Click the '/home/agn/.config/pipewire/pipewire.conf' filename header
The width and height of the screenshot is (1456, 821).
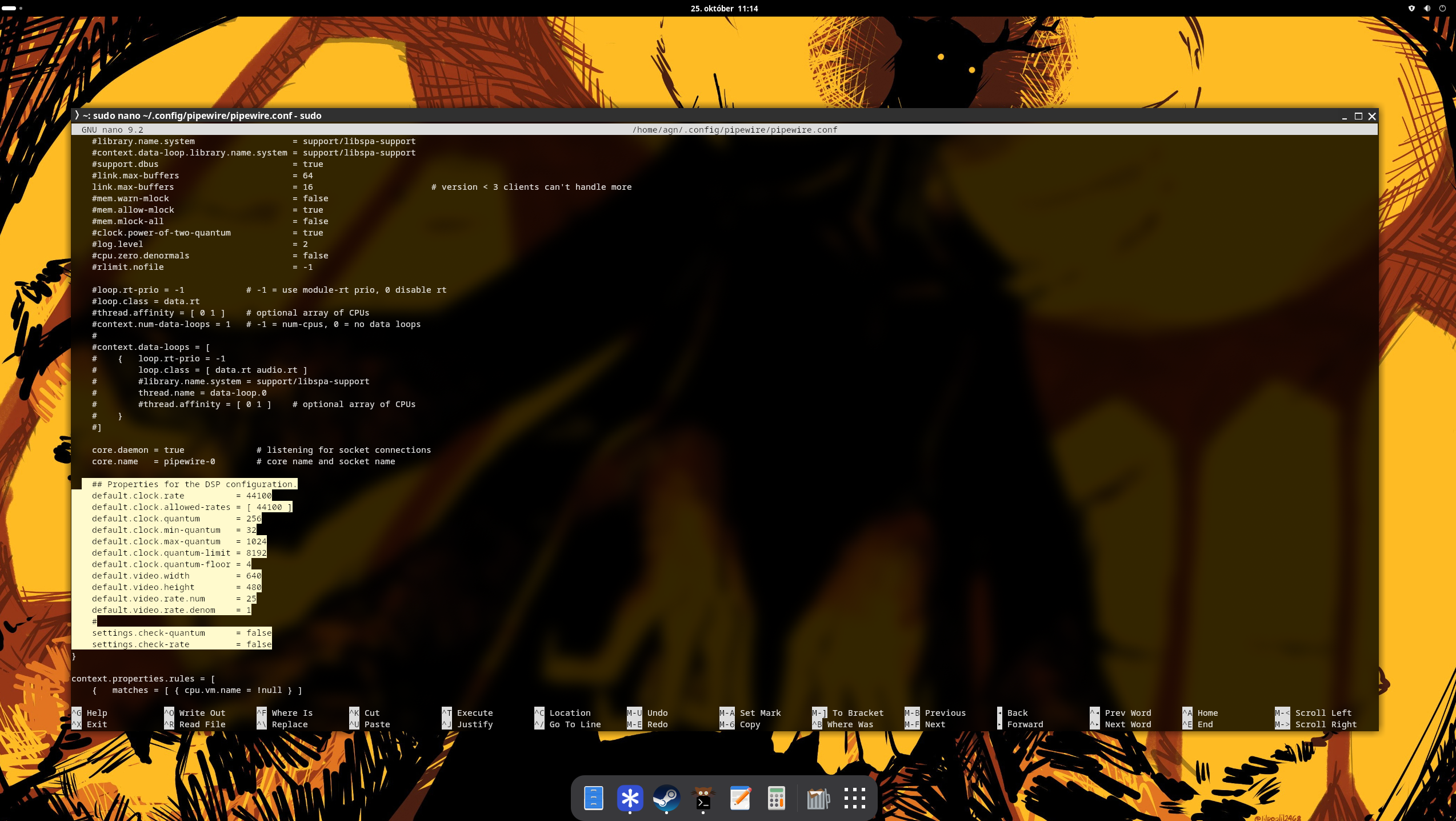(x=734, y=130)
